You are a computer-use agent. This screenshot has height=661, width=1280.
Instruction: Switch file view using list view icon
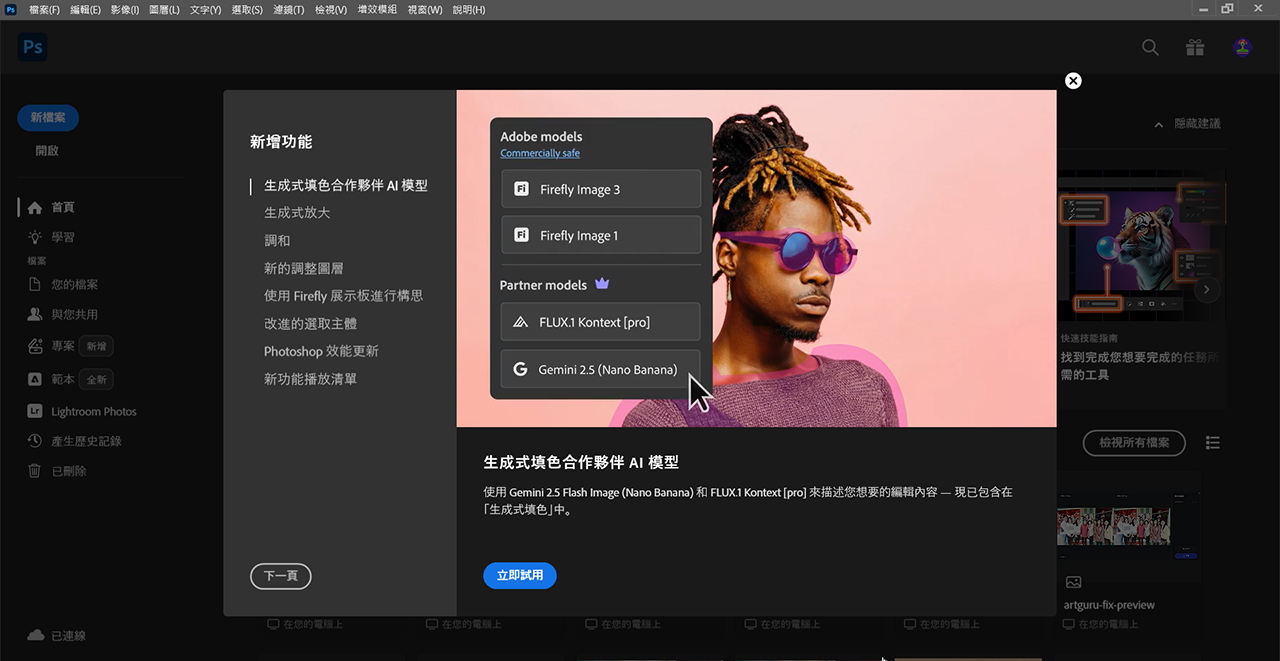pos(1213,442)
